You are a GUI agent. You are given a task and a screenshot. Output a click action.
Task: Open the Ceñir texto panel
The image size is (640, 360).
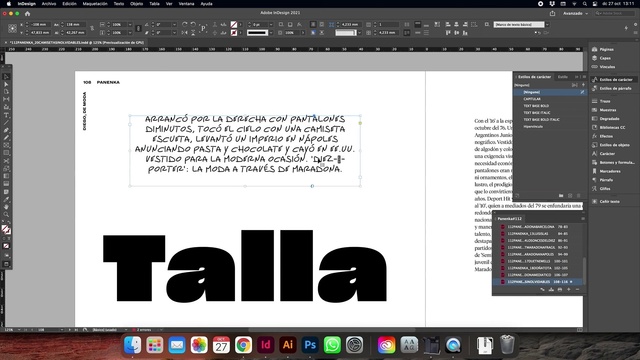pos(608,202)
